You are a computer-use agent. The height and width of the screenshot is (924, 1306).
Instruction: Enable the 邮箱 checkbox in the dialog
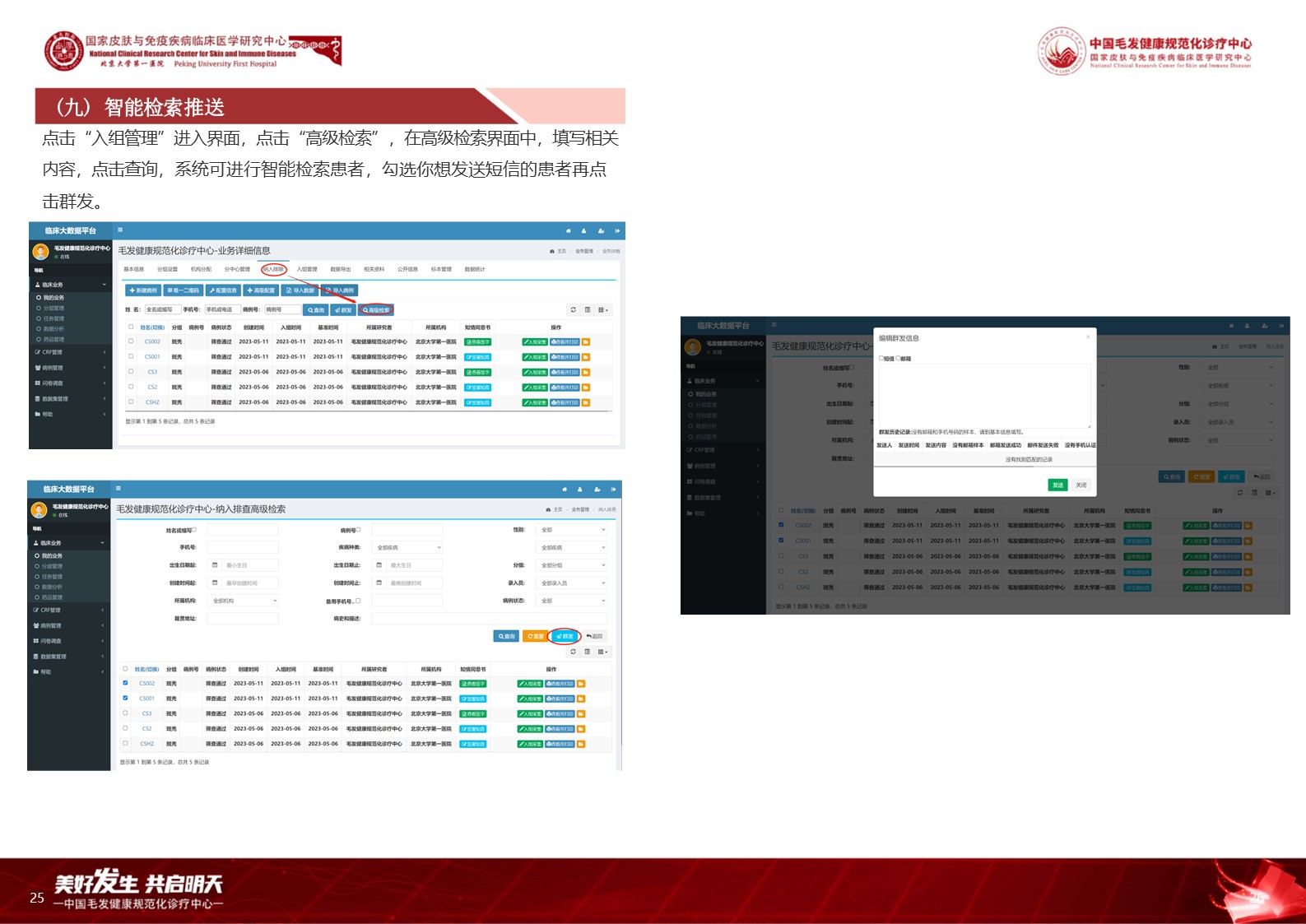(899, 359)
